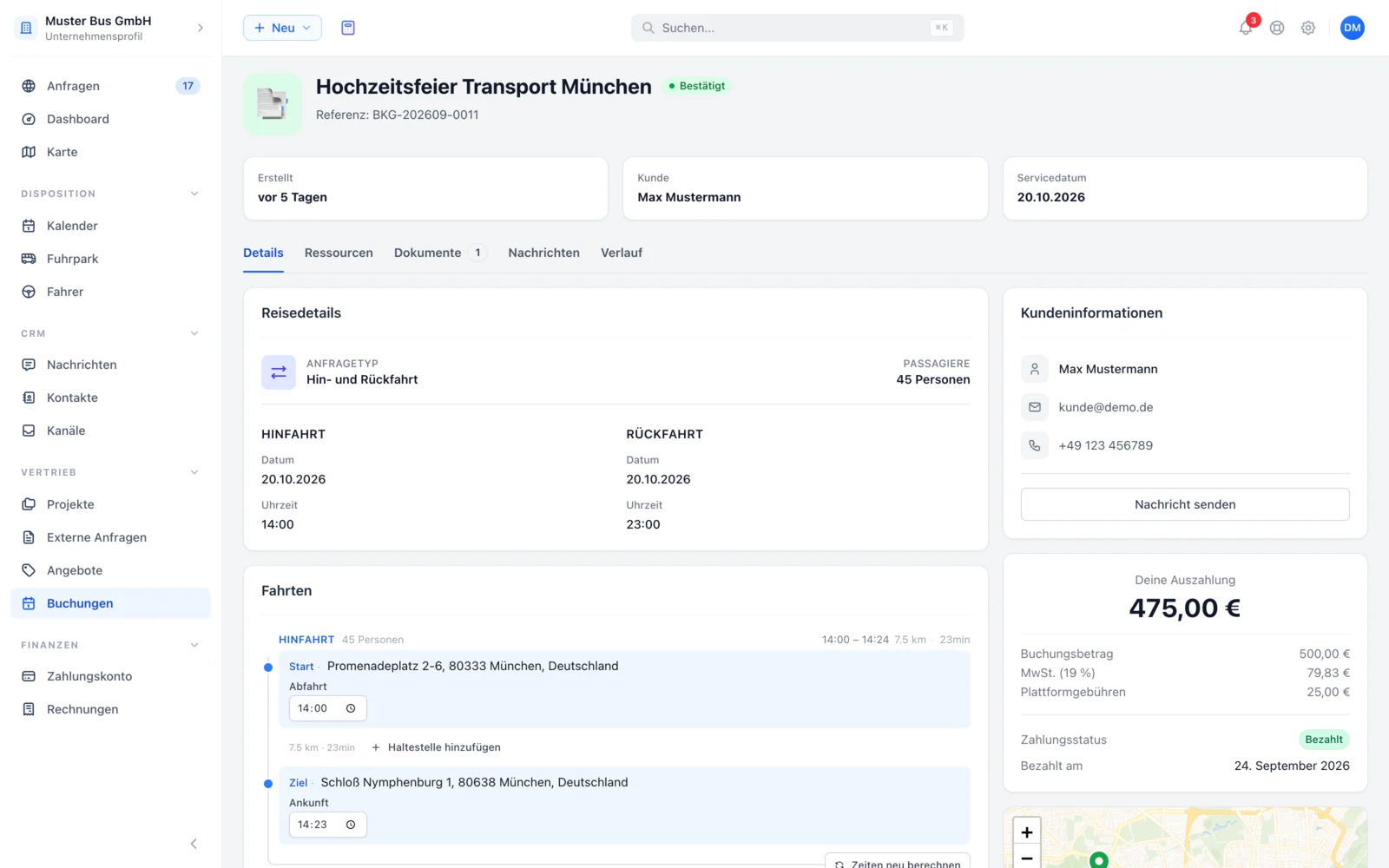Screen dimensions: 1389x868
Task: Click the Nachricht senden button
Action: tap(1185, 504)
